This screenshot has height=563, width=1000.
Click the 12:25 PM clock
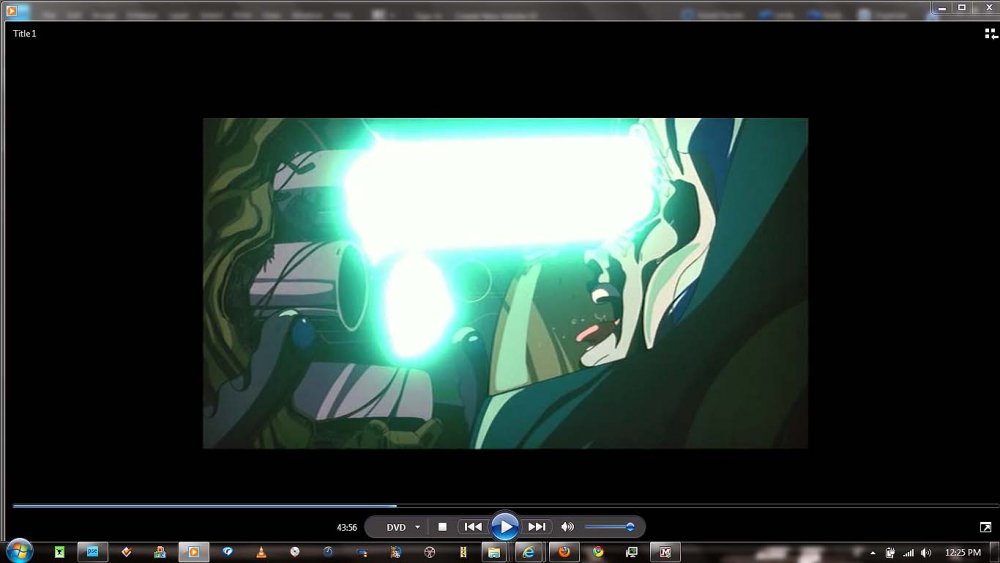coord(962,552)
